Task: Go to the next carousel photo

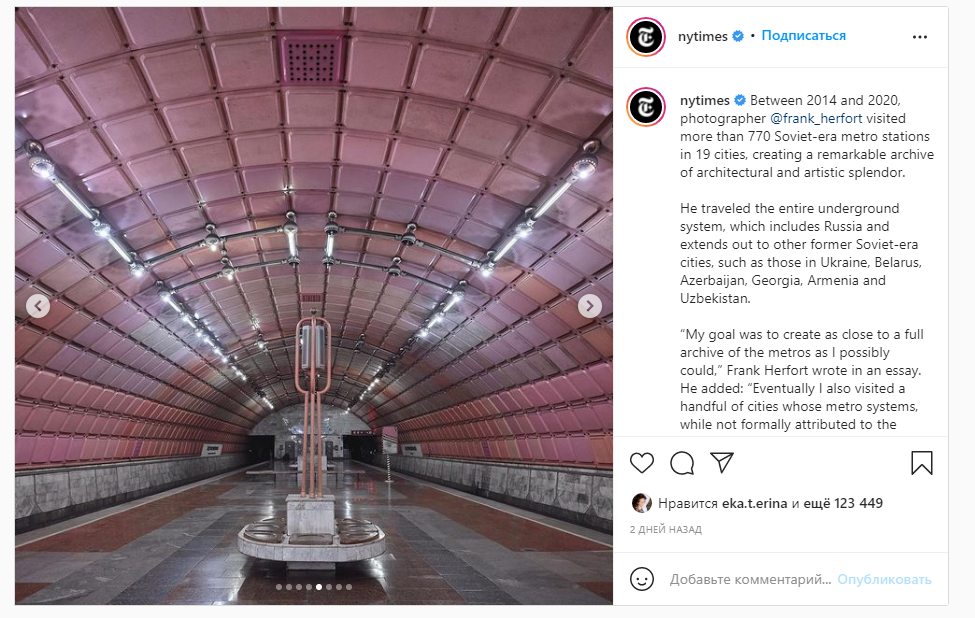Action: [x=590, y=306]
